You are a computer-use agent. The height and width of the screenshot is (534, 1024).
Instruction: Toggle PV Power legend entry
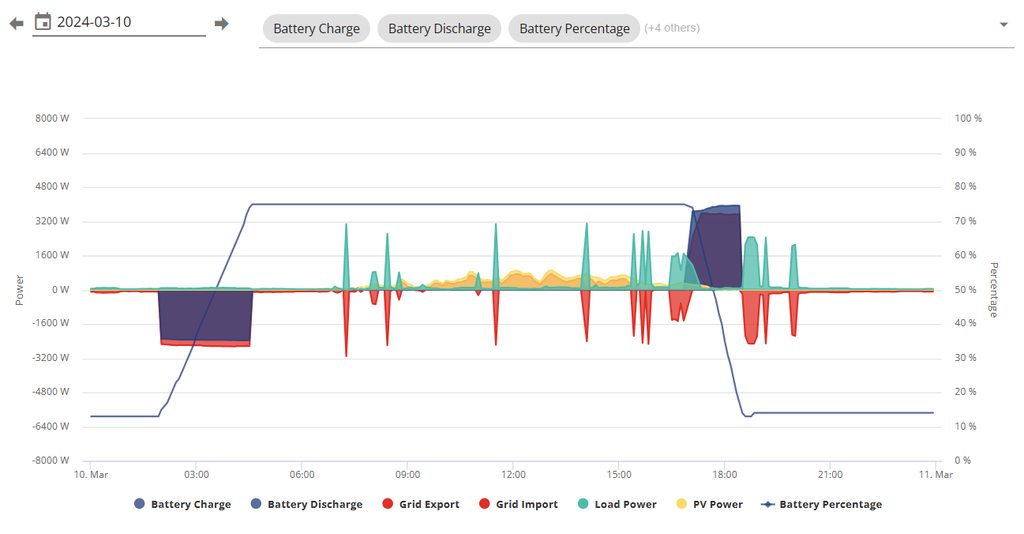click(x=719, y=505)
